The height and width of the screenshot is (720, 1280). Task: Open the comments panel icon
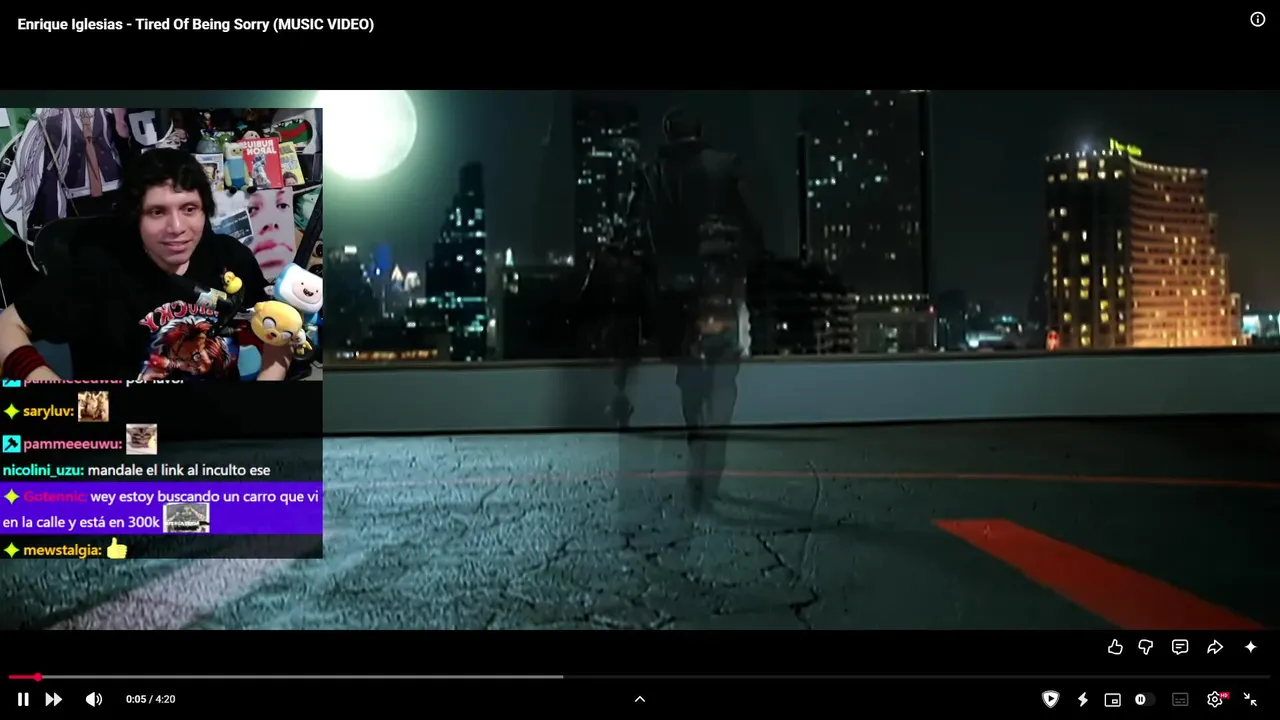(x=1180, y=647)
